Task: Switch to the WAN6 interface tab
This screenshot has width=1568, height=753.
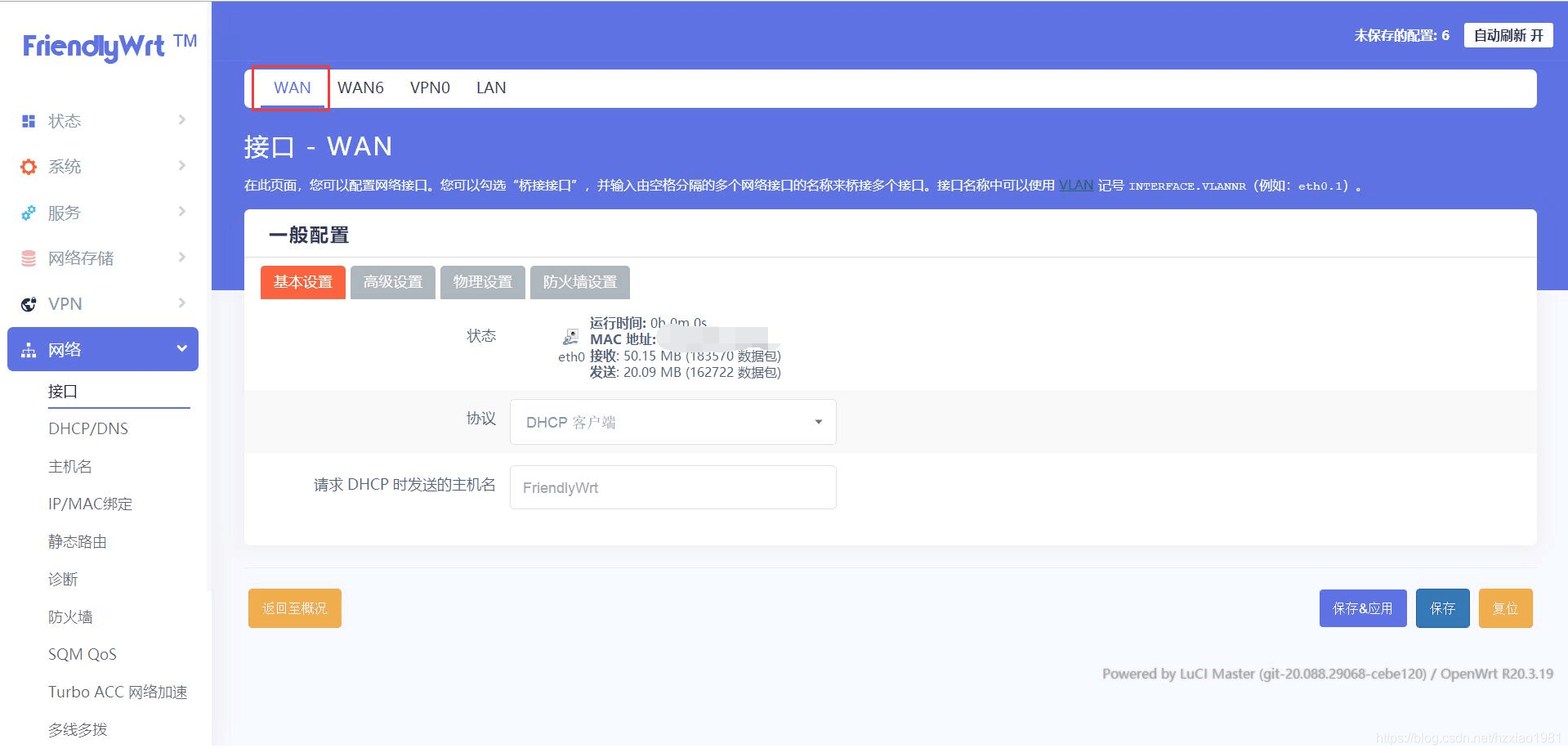Action: click(x=360, y=87)
